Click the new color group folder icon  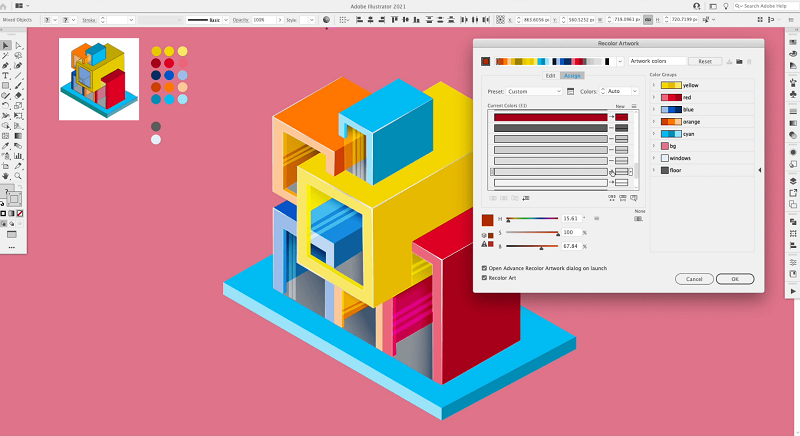(738, 61)
